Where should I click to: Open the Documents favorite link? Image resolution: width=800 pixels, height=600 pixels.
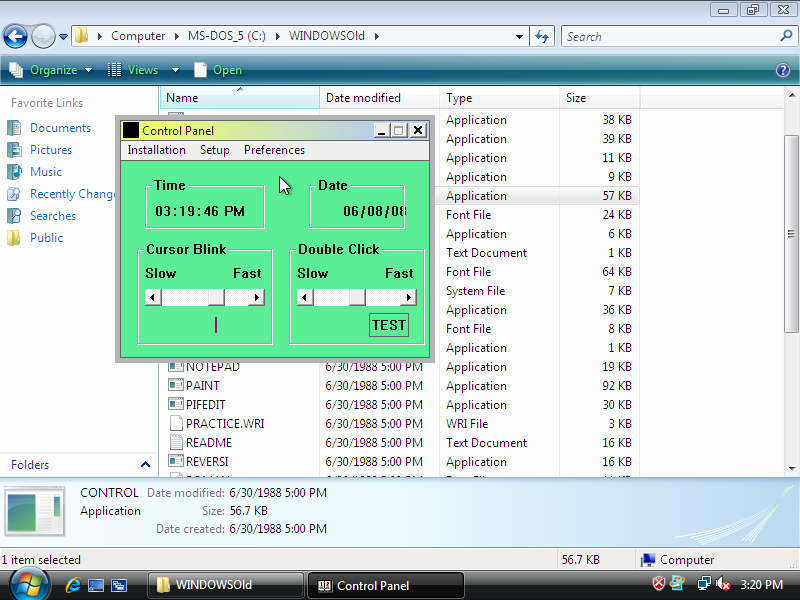click(x=60, y=128)
